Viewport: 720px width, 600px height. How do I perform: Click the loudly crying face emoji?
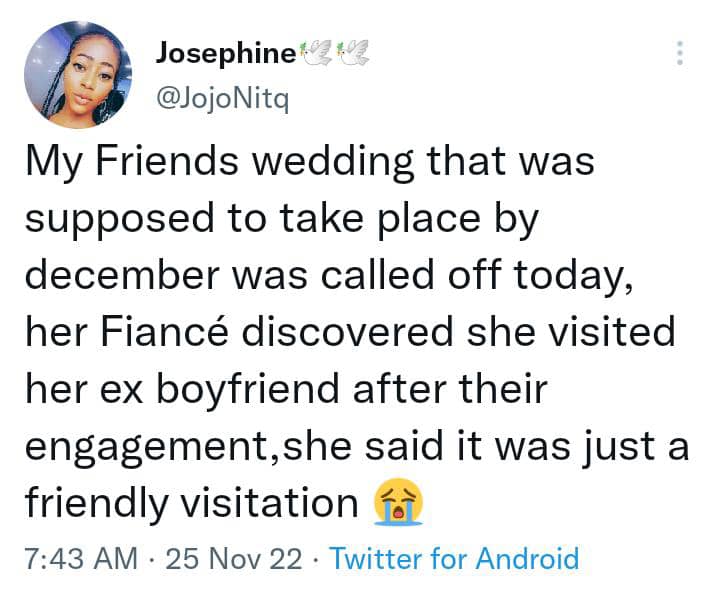coord(399,501)
